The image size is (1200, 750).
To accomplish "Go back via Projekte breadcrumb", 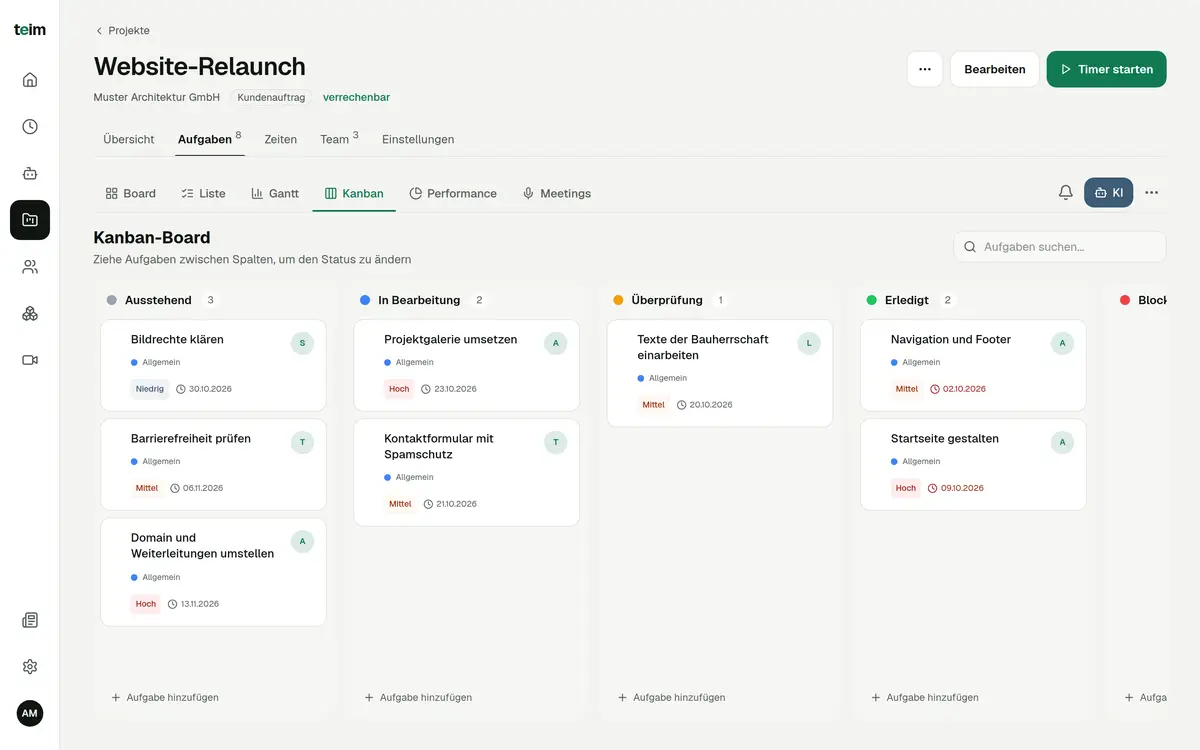I will click(x=122, y=31).
